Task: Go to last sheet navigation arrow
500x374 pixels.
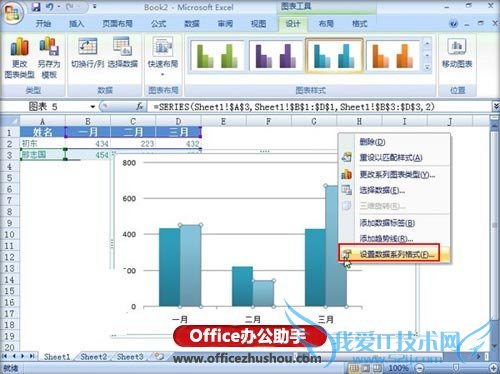Action: (32, 356)
